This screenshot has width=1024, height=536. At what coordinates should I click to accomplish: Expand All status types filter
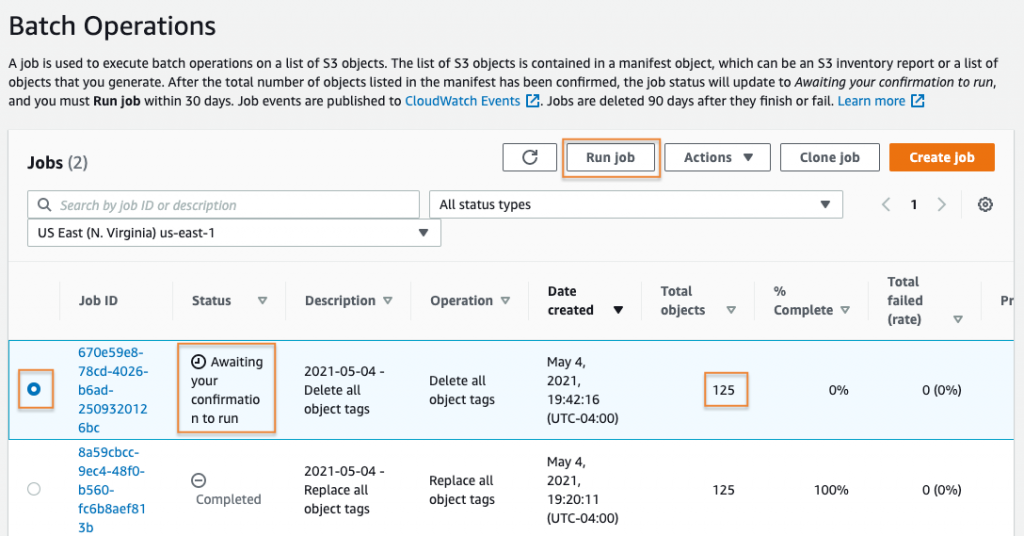[x=635, y=204]
